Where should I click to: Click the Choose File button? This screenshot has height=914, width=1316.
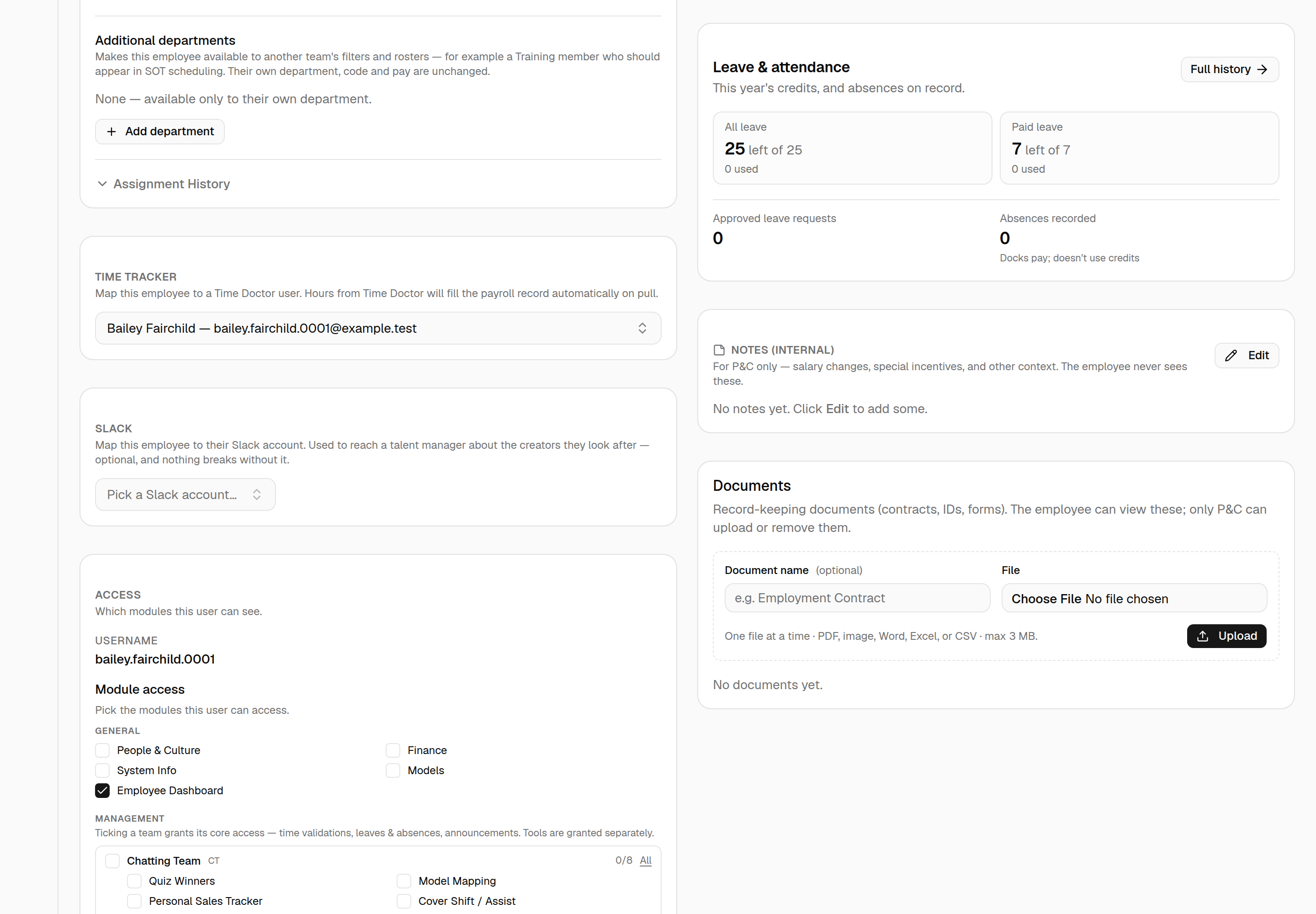coord(1046,599)
